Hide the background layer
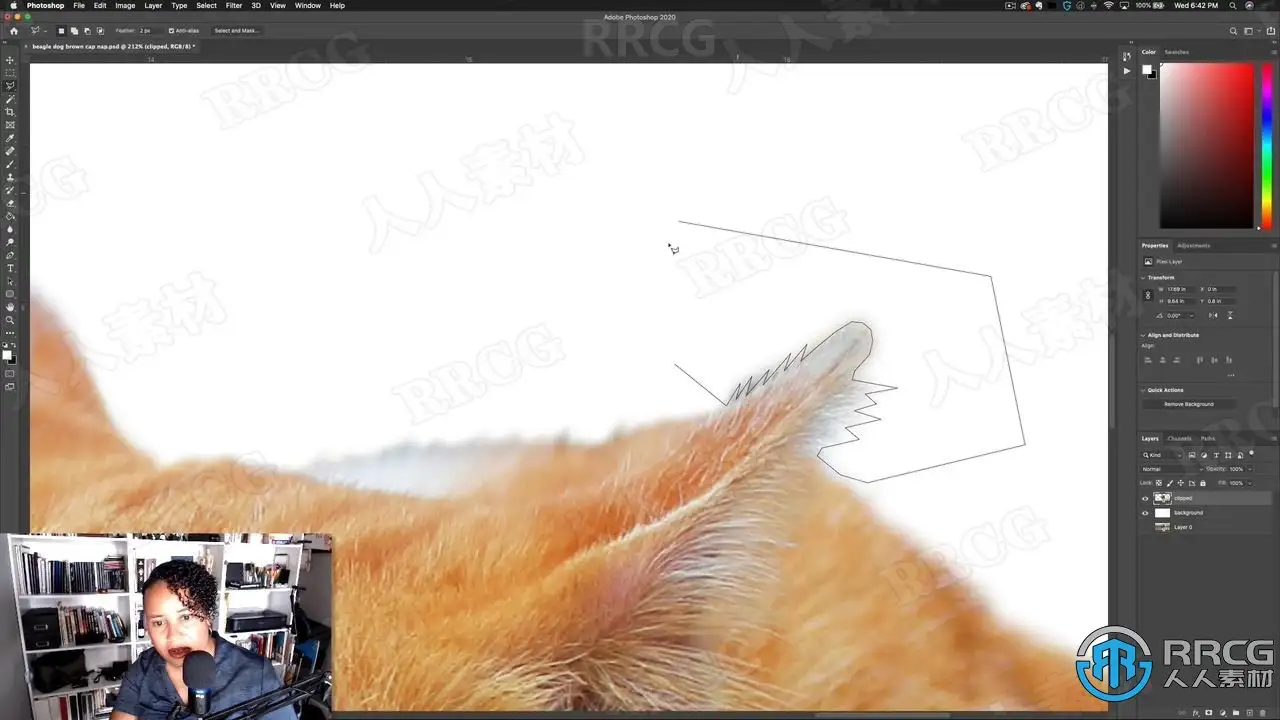Screen dimensions: 1280x720 pyautogui.click(x=1145, y=513)
